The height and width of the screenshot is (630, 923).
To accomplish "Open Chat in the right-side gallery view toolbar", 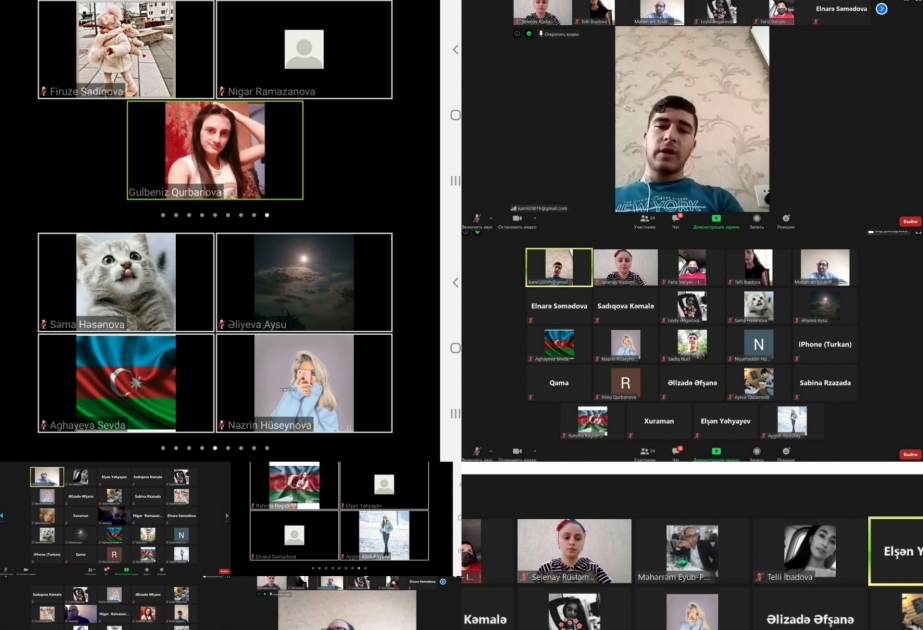I will 677,452.
